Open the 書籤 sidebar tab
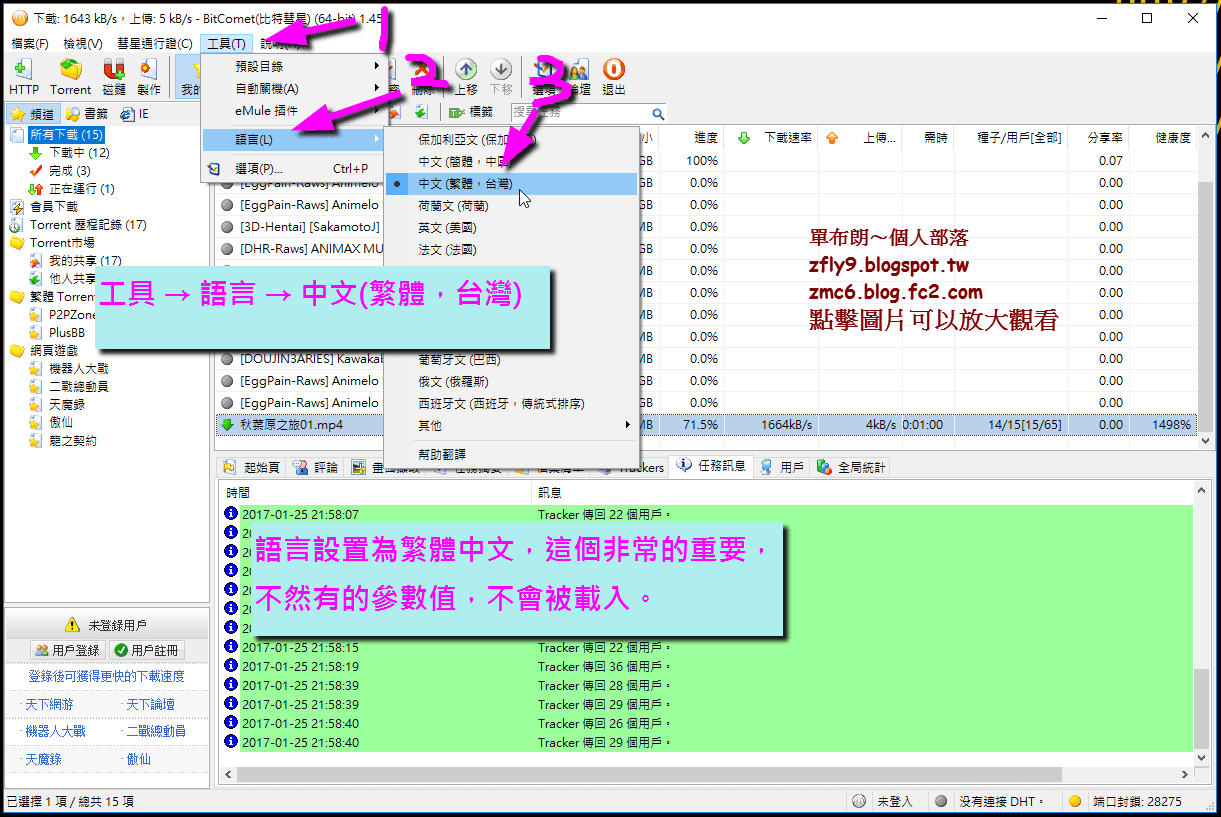1221x817 pixels. point(87,114)
